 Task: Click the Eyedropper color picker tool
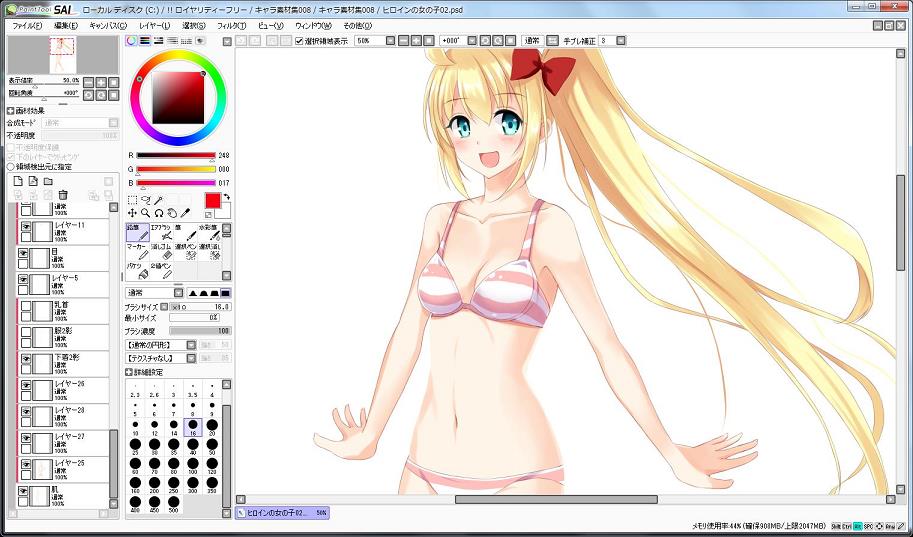tap(186, 213)
